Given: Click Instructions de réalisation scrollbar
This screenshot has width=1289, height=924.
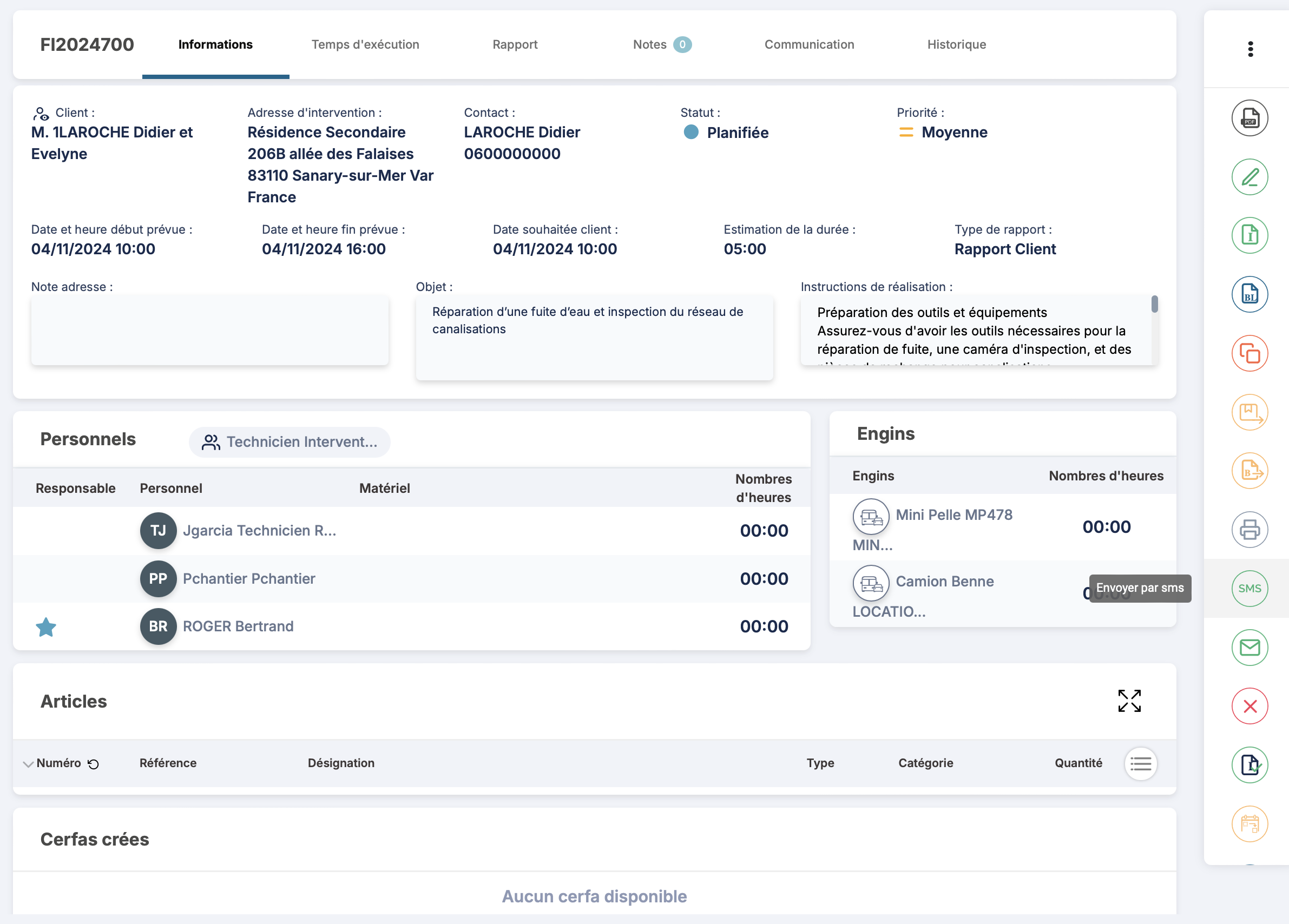Looking at the screenshot, I should (x=1154, y=305).
